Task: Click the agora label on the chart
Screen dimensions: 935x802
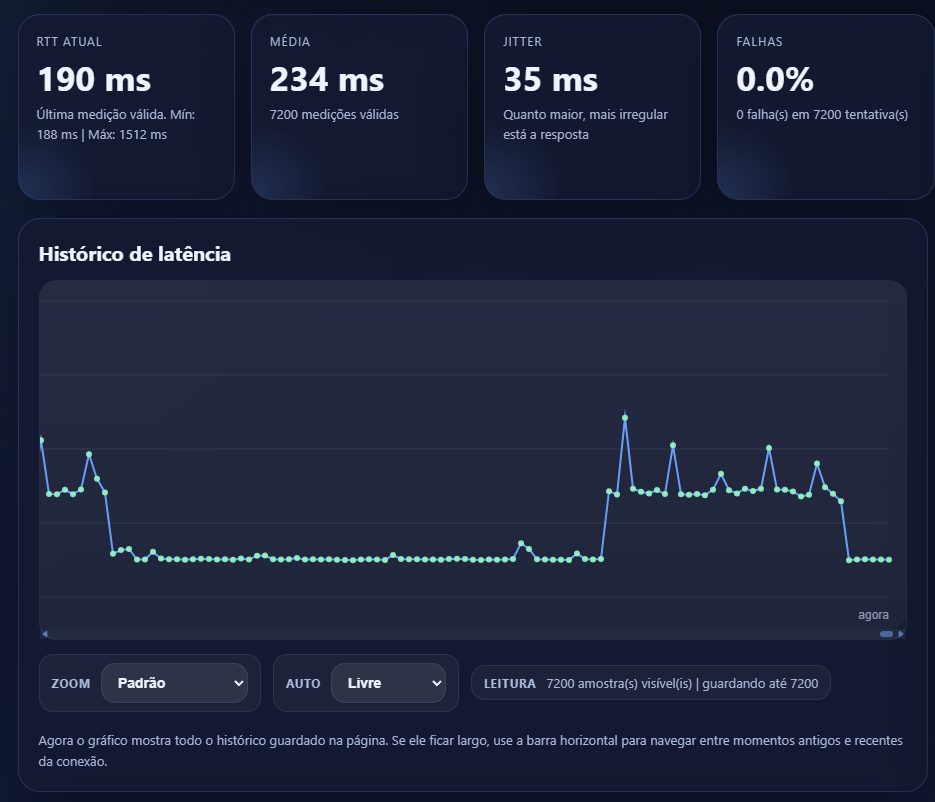Action: [874, 614]
